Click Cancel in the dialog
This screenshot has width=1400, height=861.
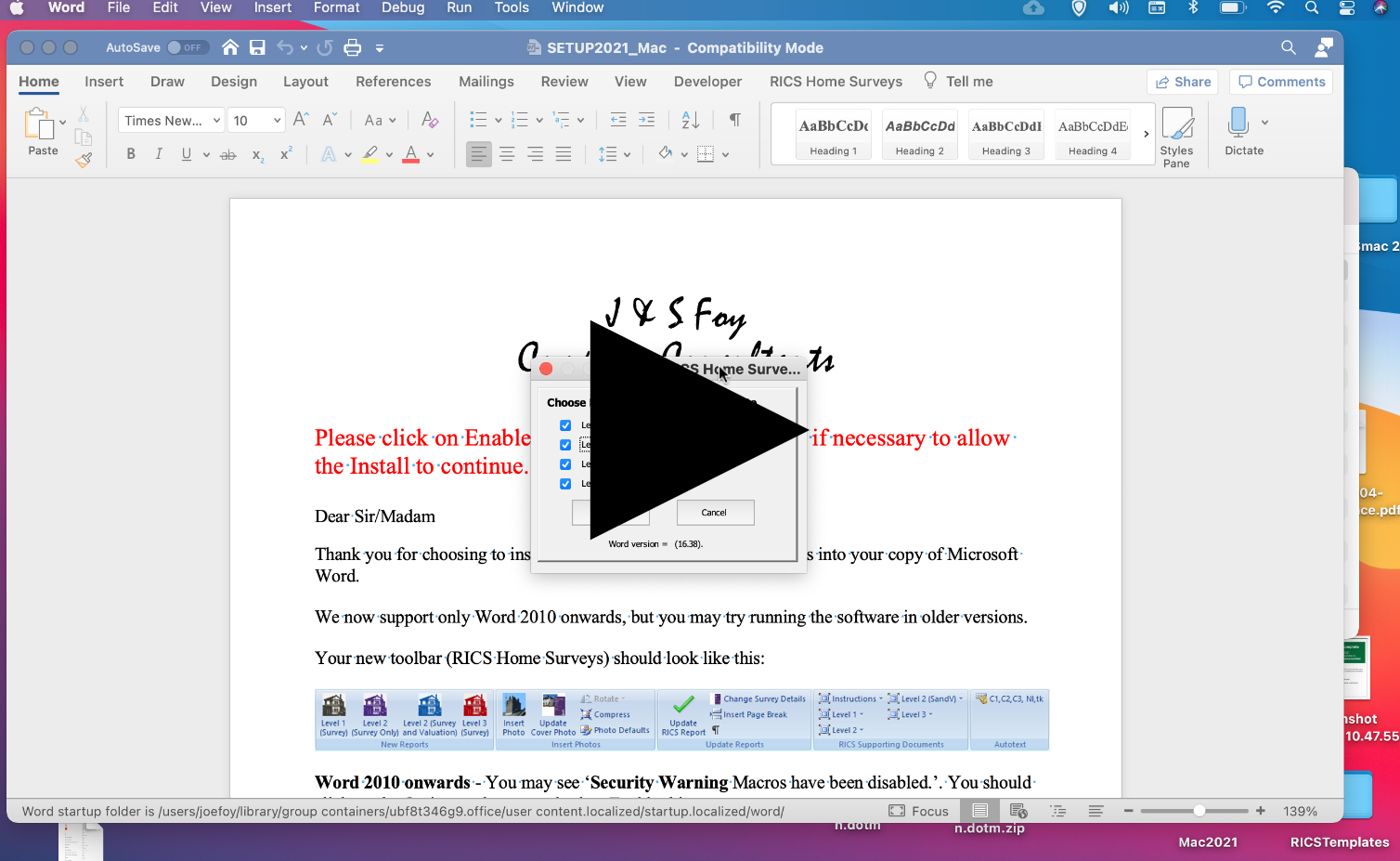point(715,513)
